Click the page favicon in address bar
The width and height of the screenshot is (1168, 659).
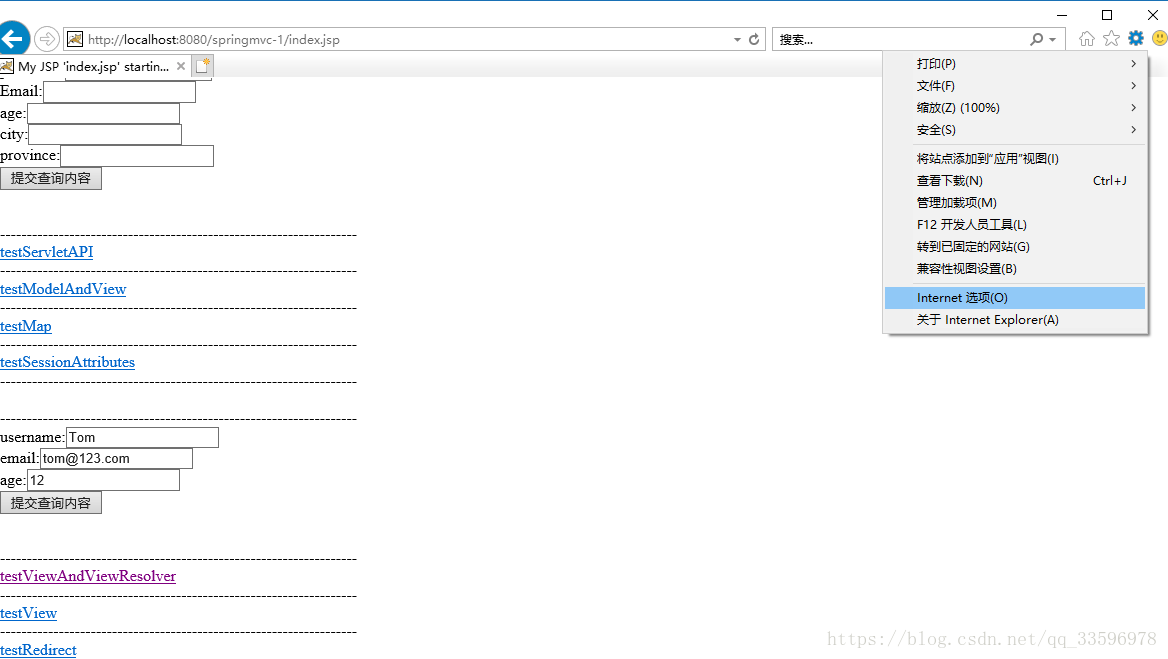[75, 39]
